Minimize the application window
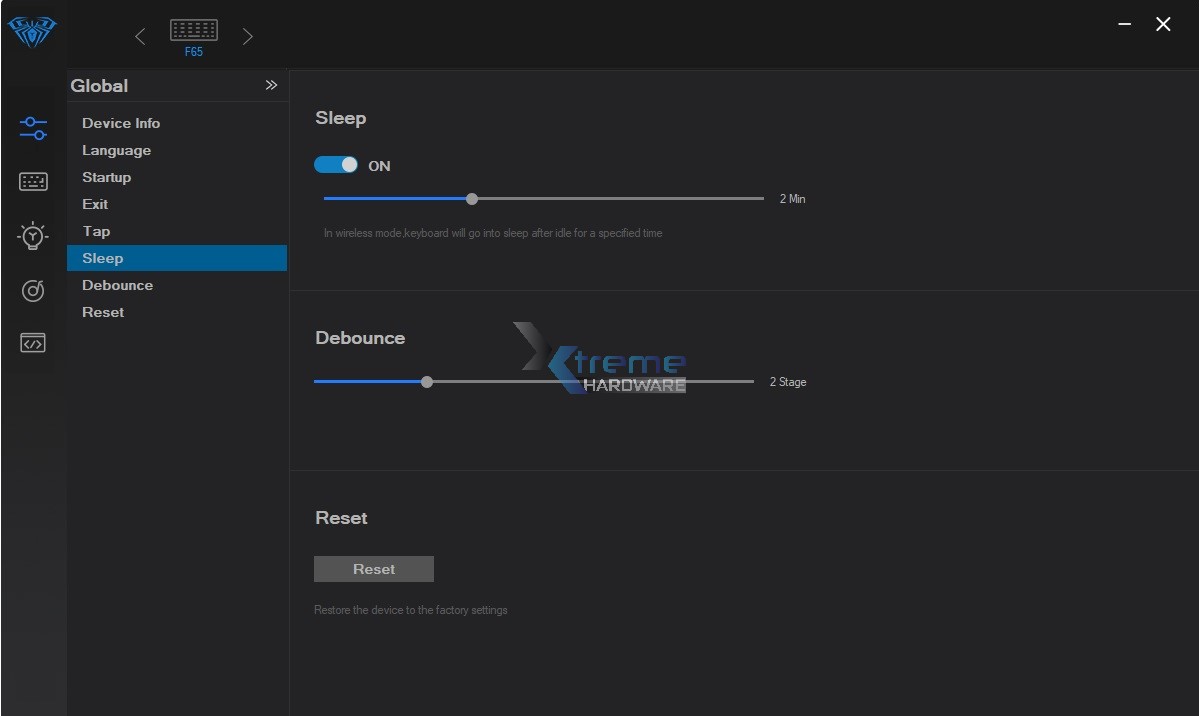 [1125, 25]
